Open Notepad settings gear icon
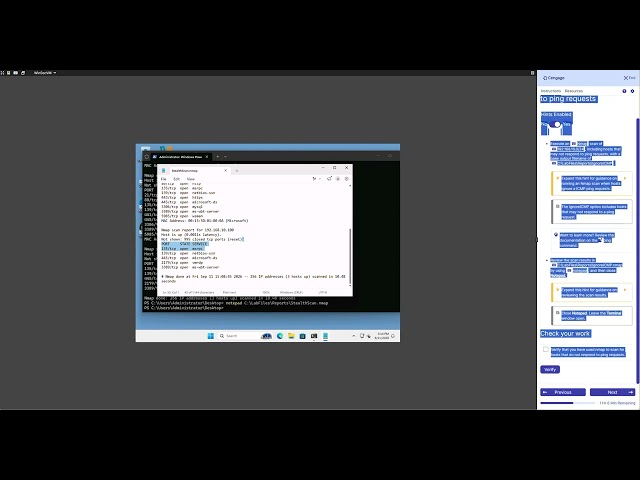 tap(347, 179)
